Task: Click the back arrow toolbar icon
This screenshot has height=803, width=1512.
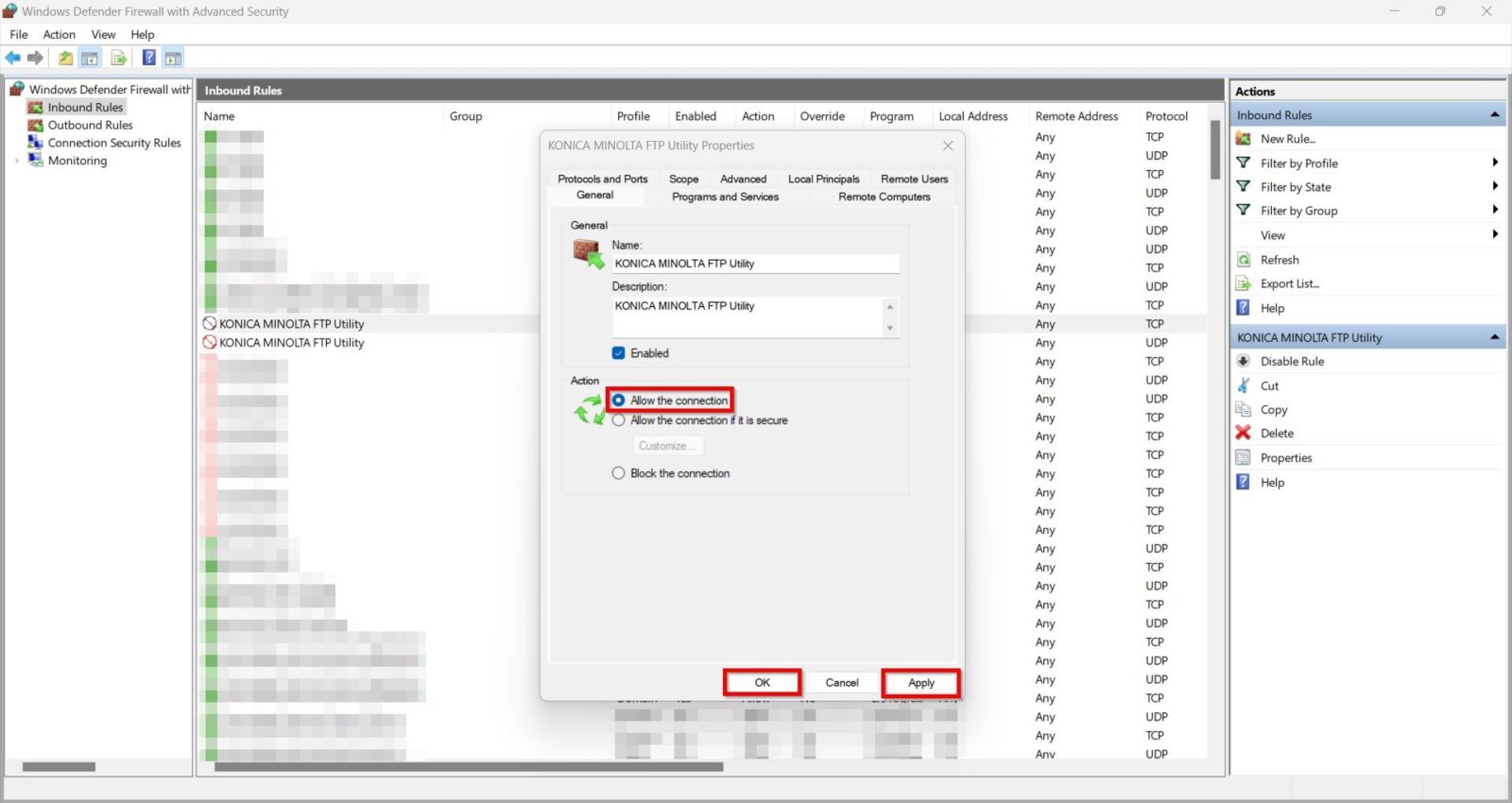Action: (x=13, y=59)
